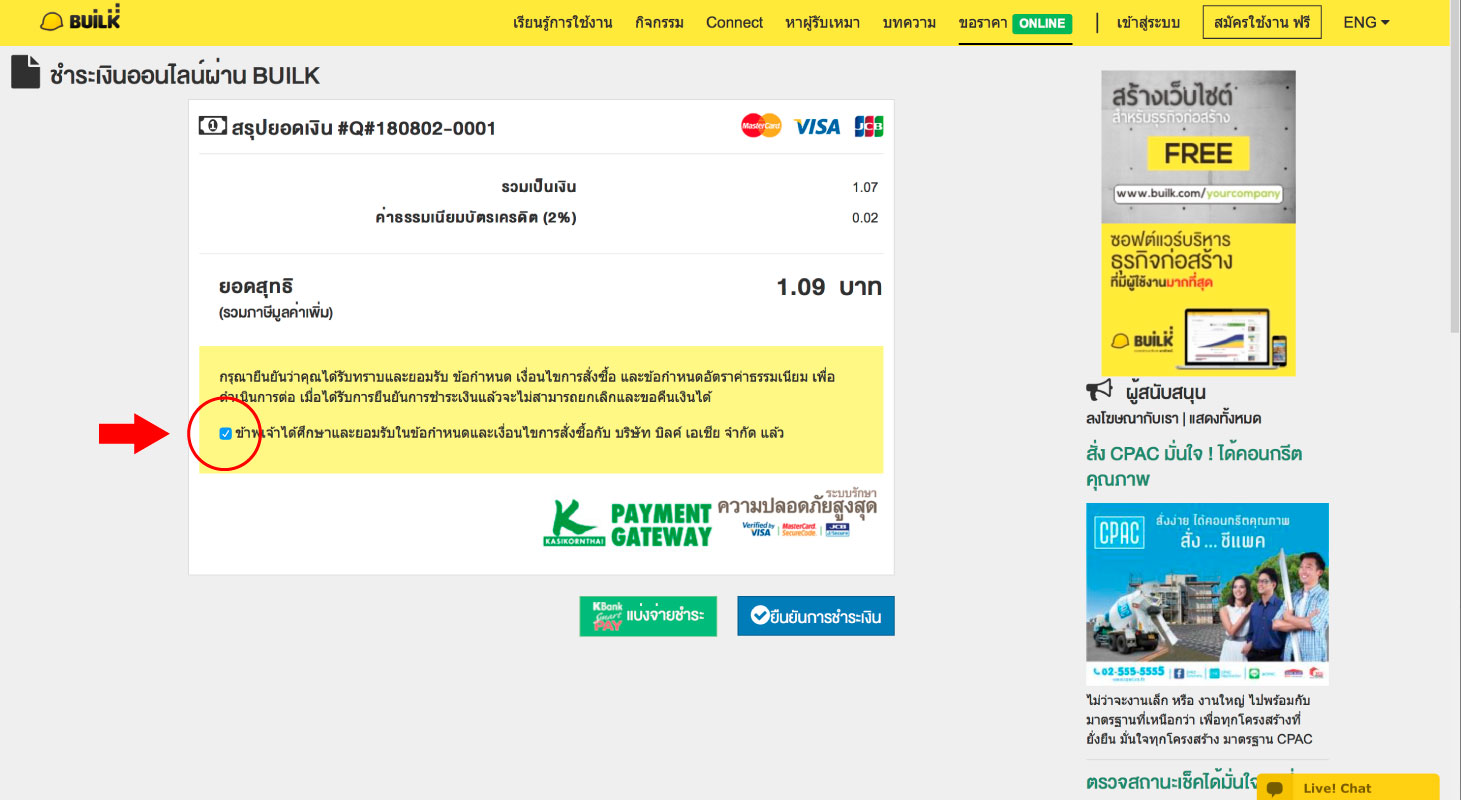Click the BUILK helmet logo
This screenshot has width=1461, height=800.
79,21
